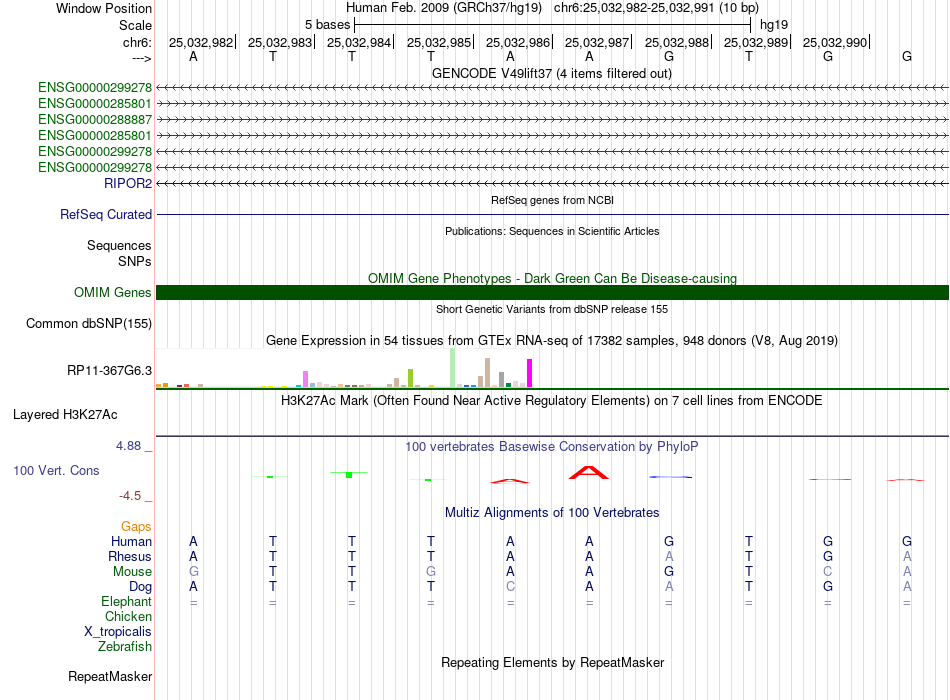Viewport: 950px width, 700px height.
Task: Open the OMIM Genes track label
Action: click(113, 292)
